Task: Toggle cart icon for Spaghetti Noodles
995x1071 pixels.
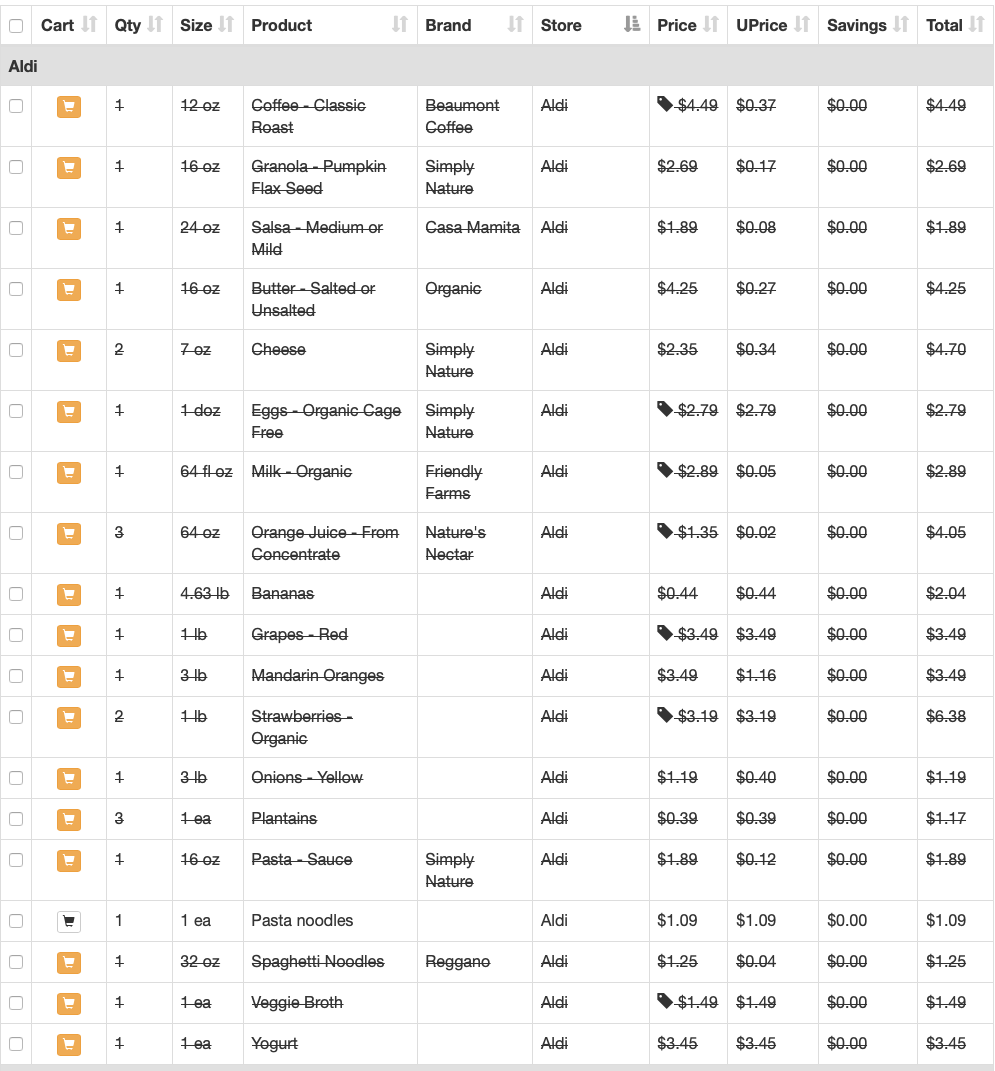Action: pyautogui.click(x=69, y=962)
